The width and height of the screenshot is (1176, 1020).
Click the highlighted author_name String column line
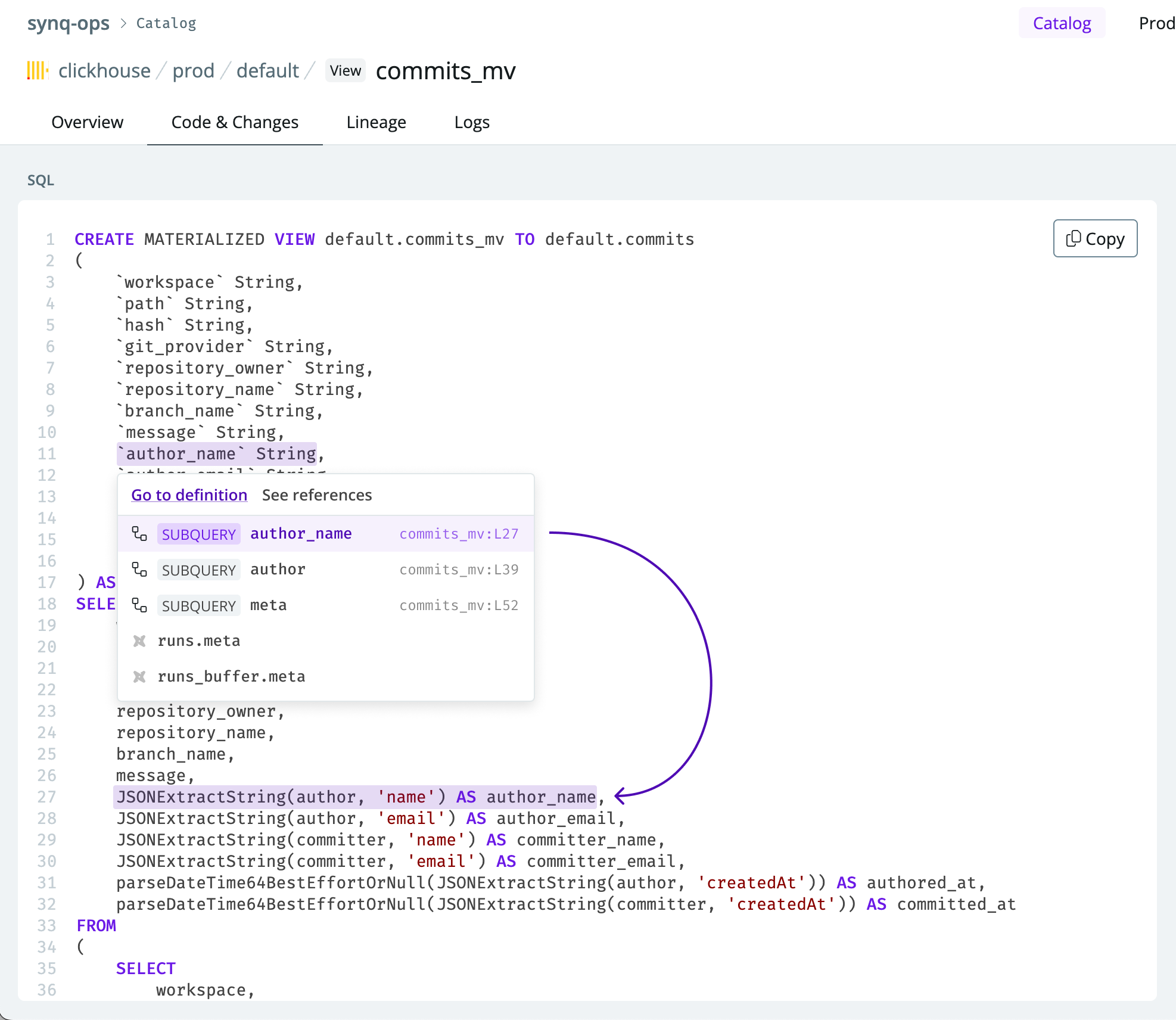point(217,454)
